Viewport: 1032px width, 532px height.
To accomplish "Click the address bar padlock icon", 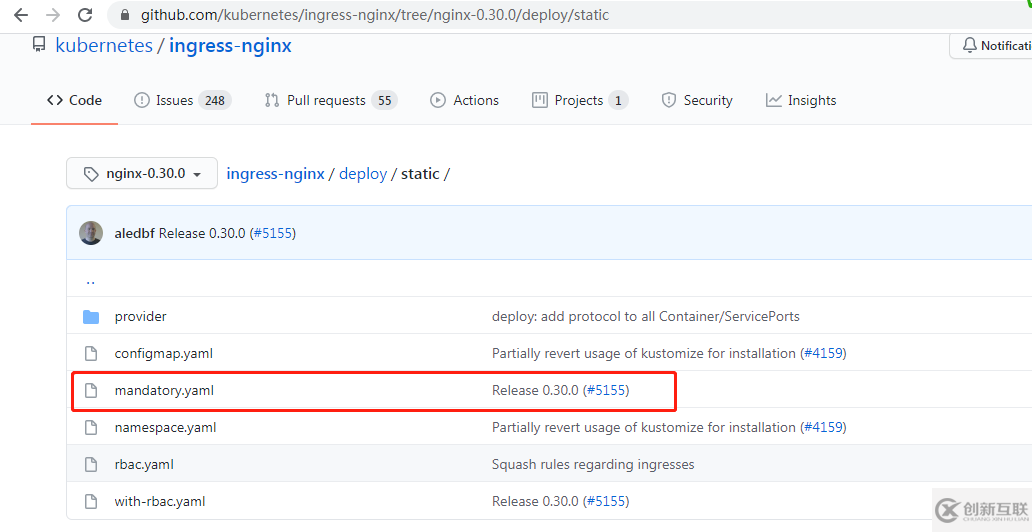I will 125,15.
